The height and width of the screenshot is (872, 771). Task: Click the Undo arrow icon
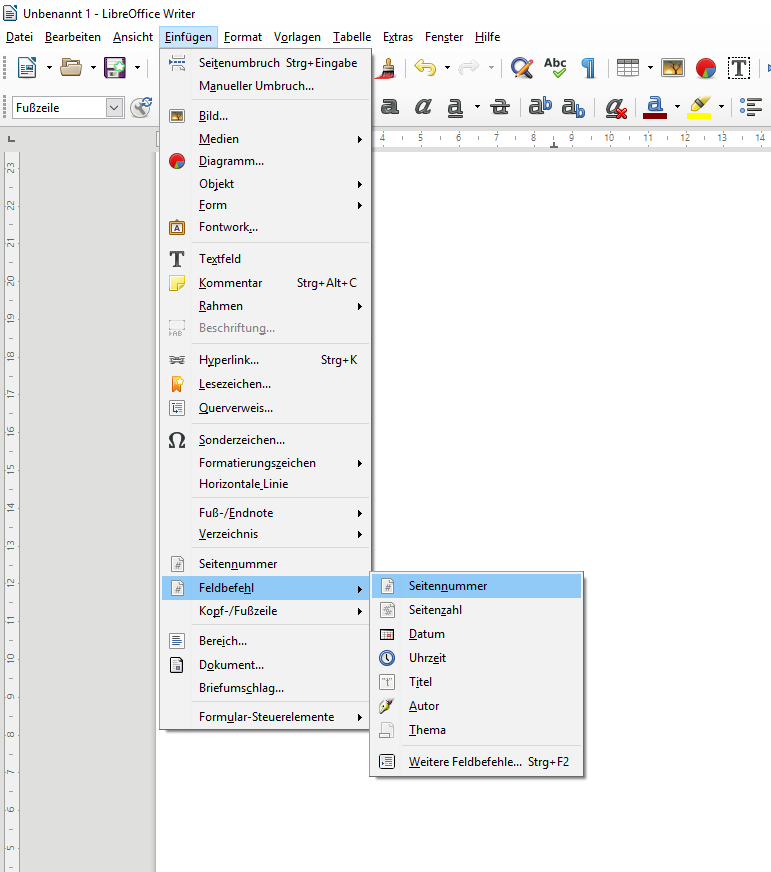(426, 68)
